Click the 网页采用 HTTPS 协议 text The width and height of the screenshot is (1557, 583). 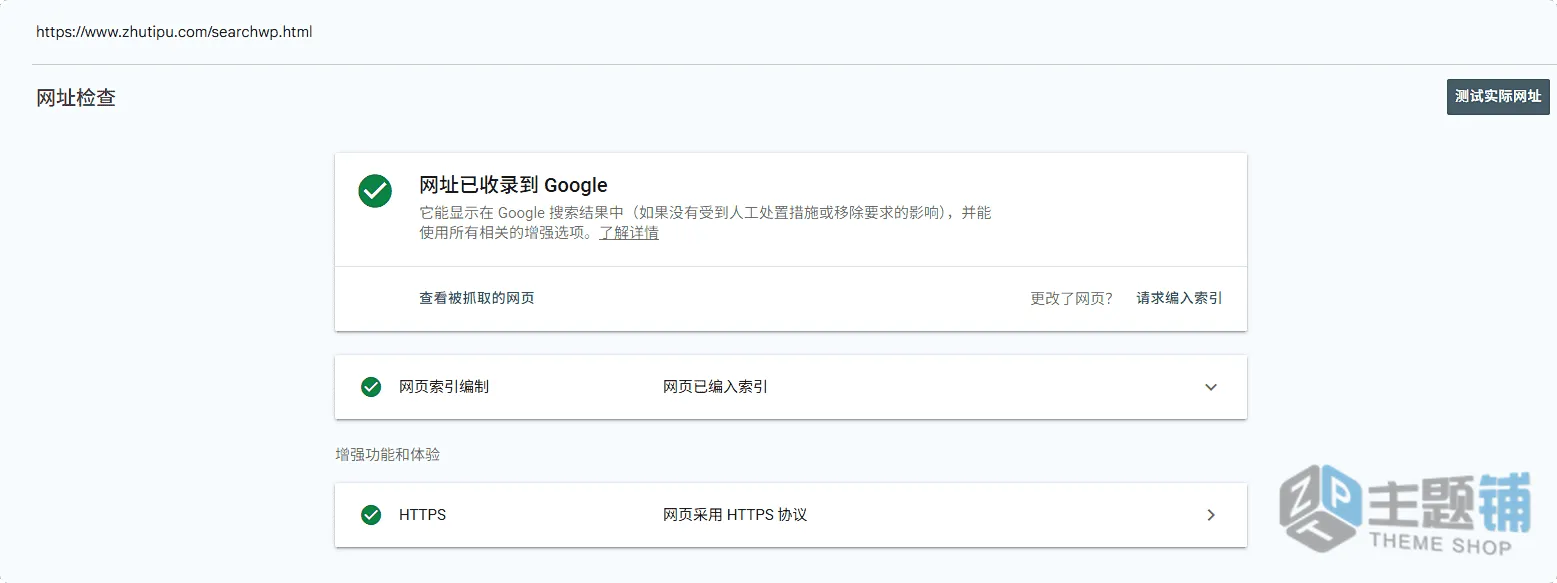735,515
